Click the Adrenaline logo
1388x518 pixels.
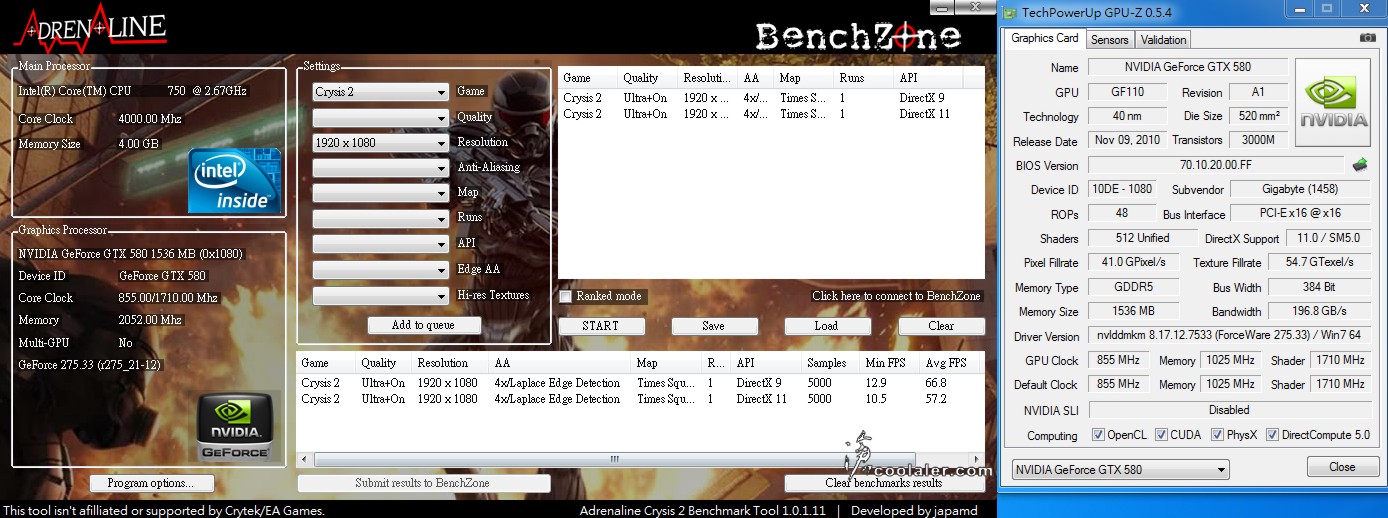tap(91, 30)
